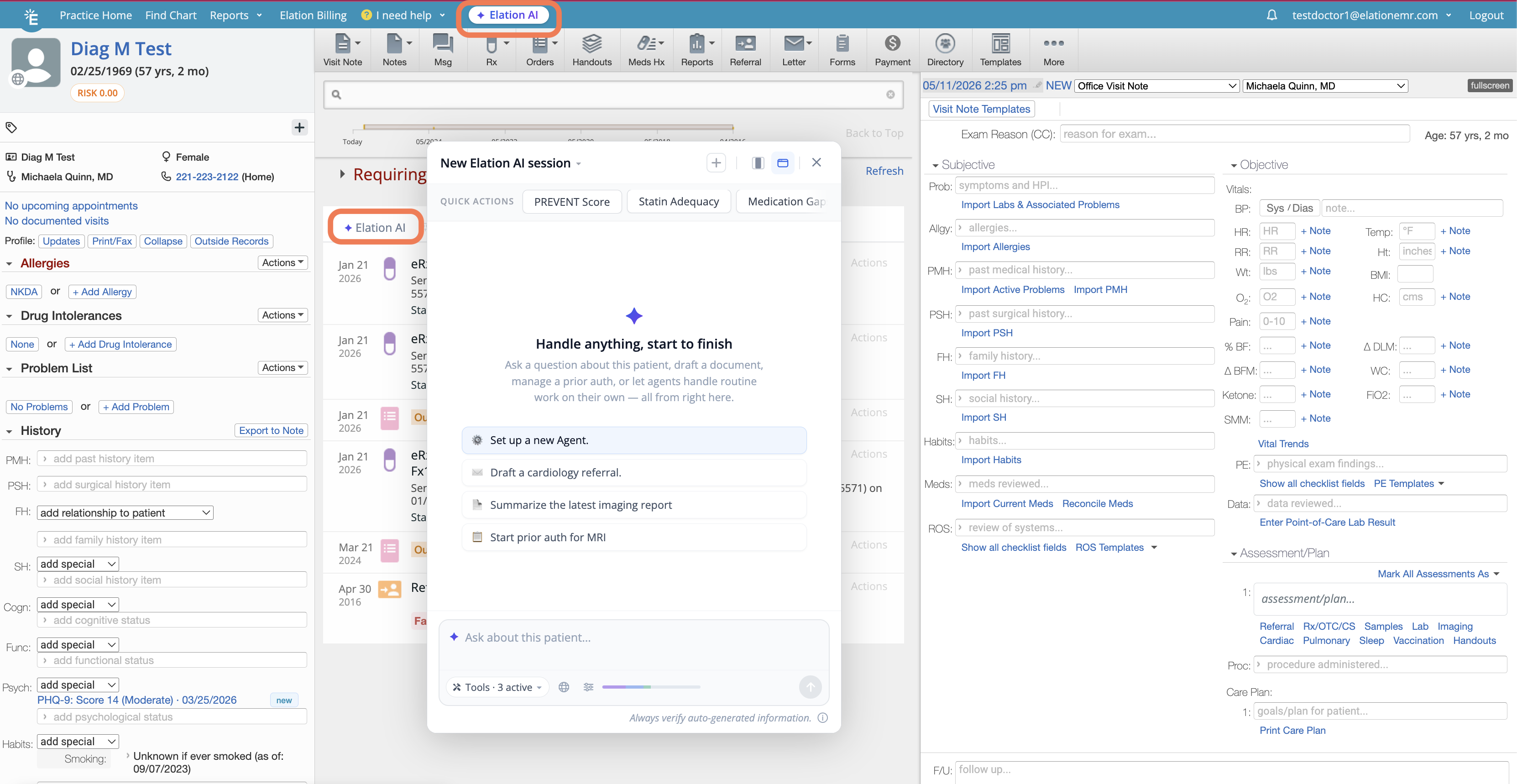Clear the chart search field

point(890,94)
